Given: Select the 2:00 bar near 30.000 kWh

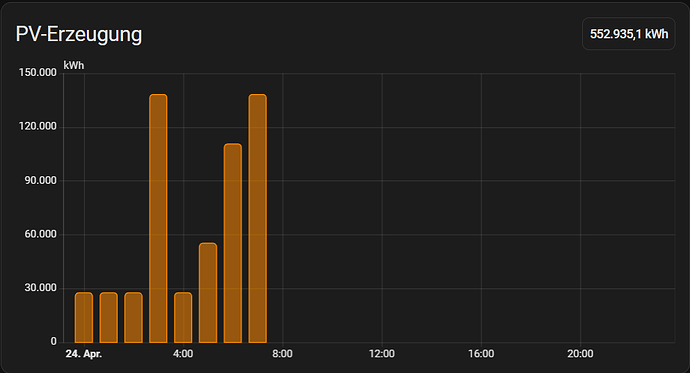Looking at the screenshot, I should click(x=133, y=318).
